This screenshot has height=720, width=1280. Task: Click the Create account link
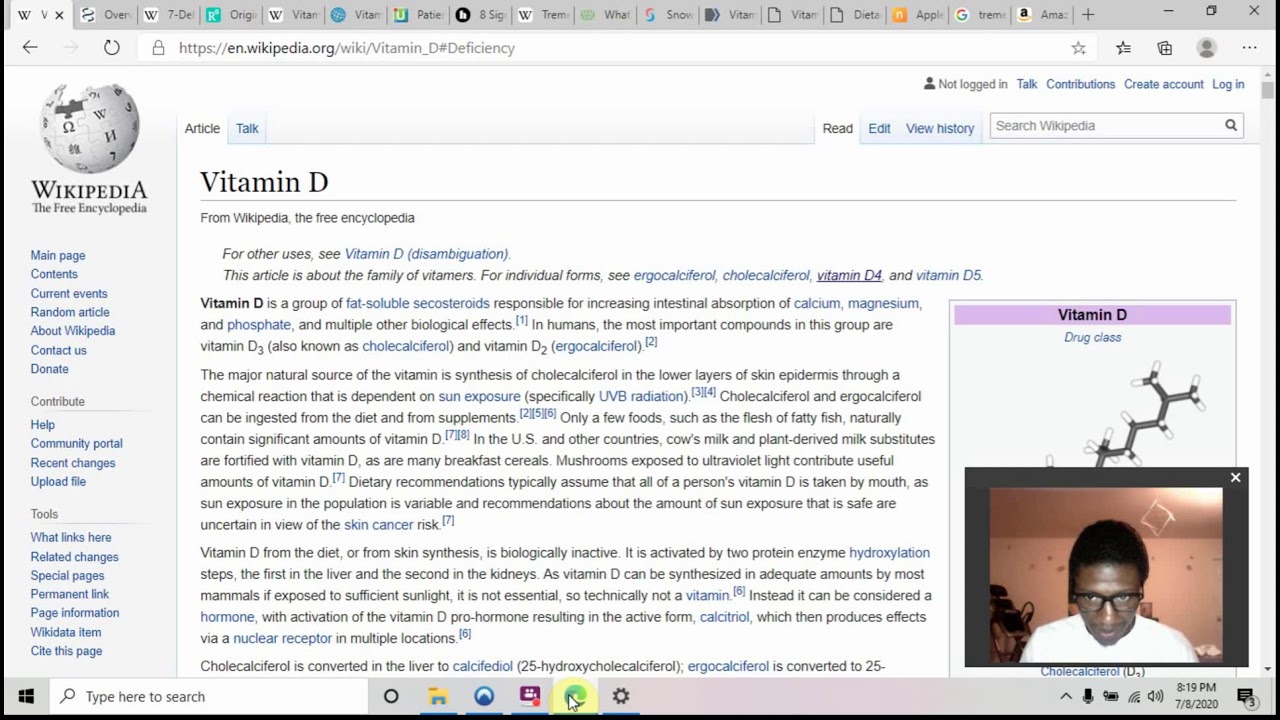(1163, 84)
